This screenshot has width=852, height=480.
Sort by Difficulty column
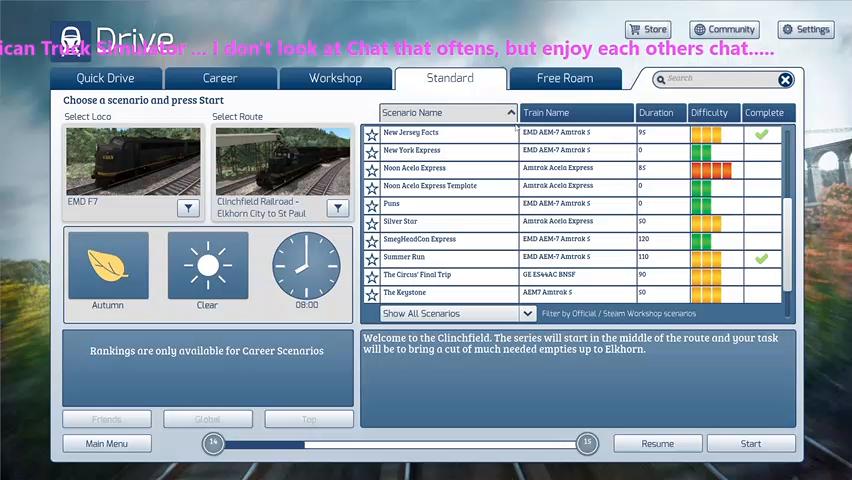tap(714, 113)
